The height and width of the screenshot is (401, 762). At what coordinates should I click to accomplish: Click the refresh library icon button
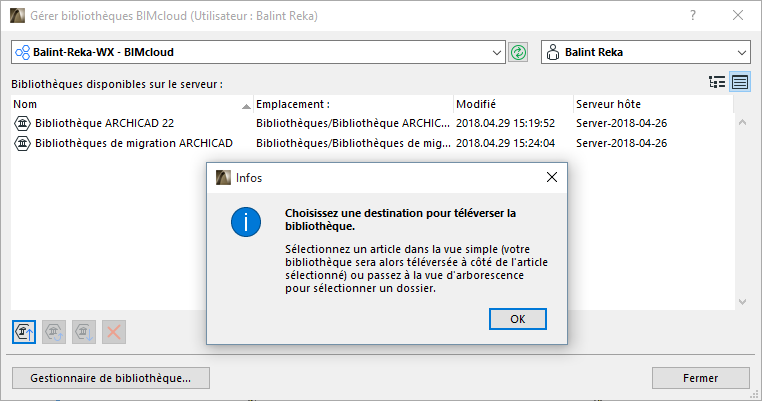pyautogui.click(x=55, y=330)
